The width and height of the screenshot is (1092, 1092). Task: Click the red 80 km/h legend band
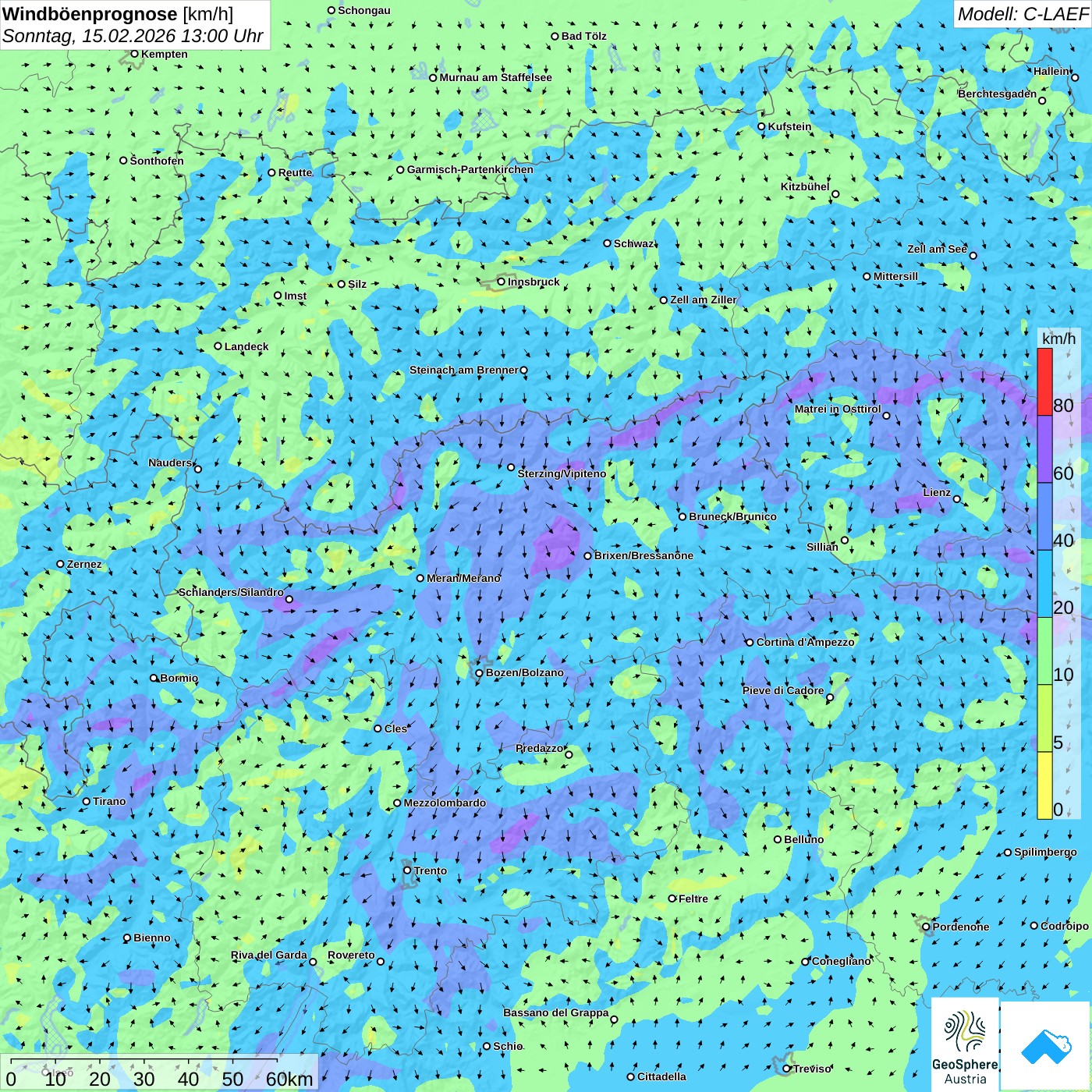[x=1044, y=381]
